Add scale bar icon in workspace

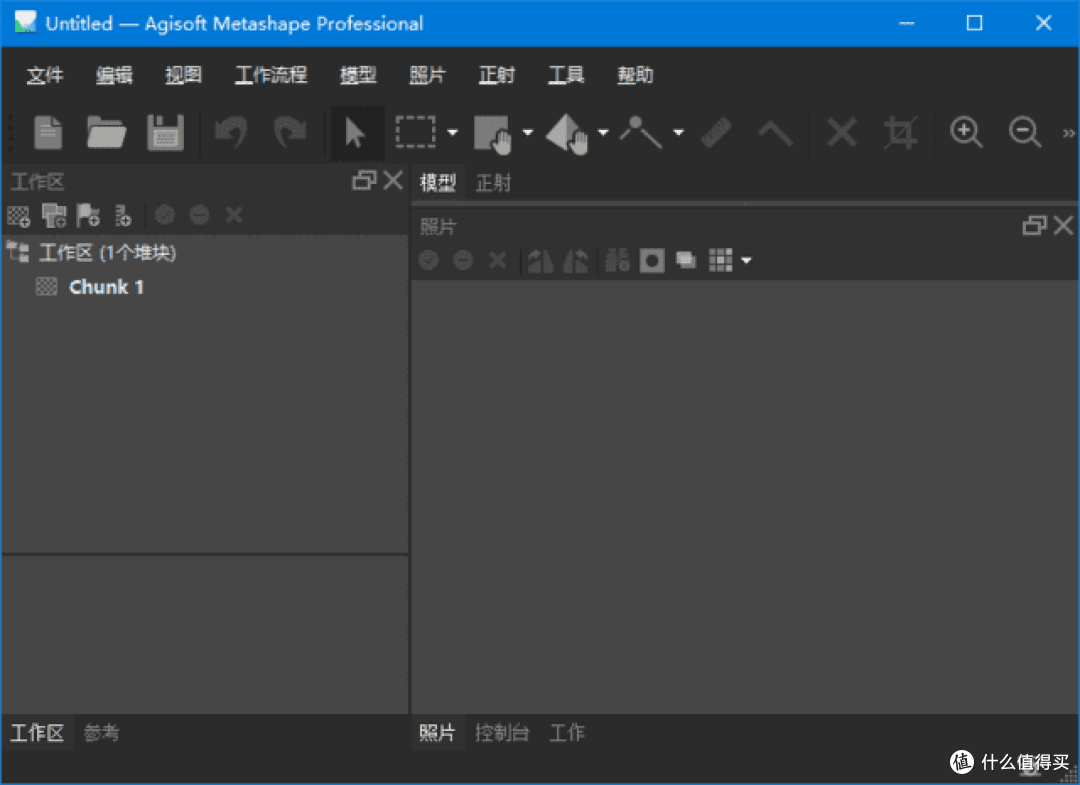point(123,216)
